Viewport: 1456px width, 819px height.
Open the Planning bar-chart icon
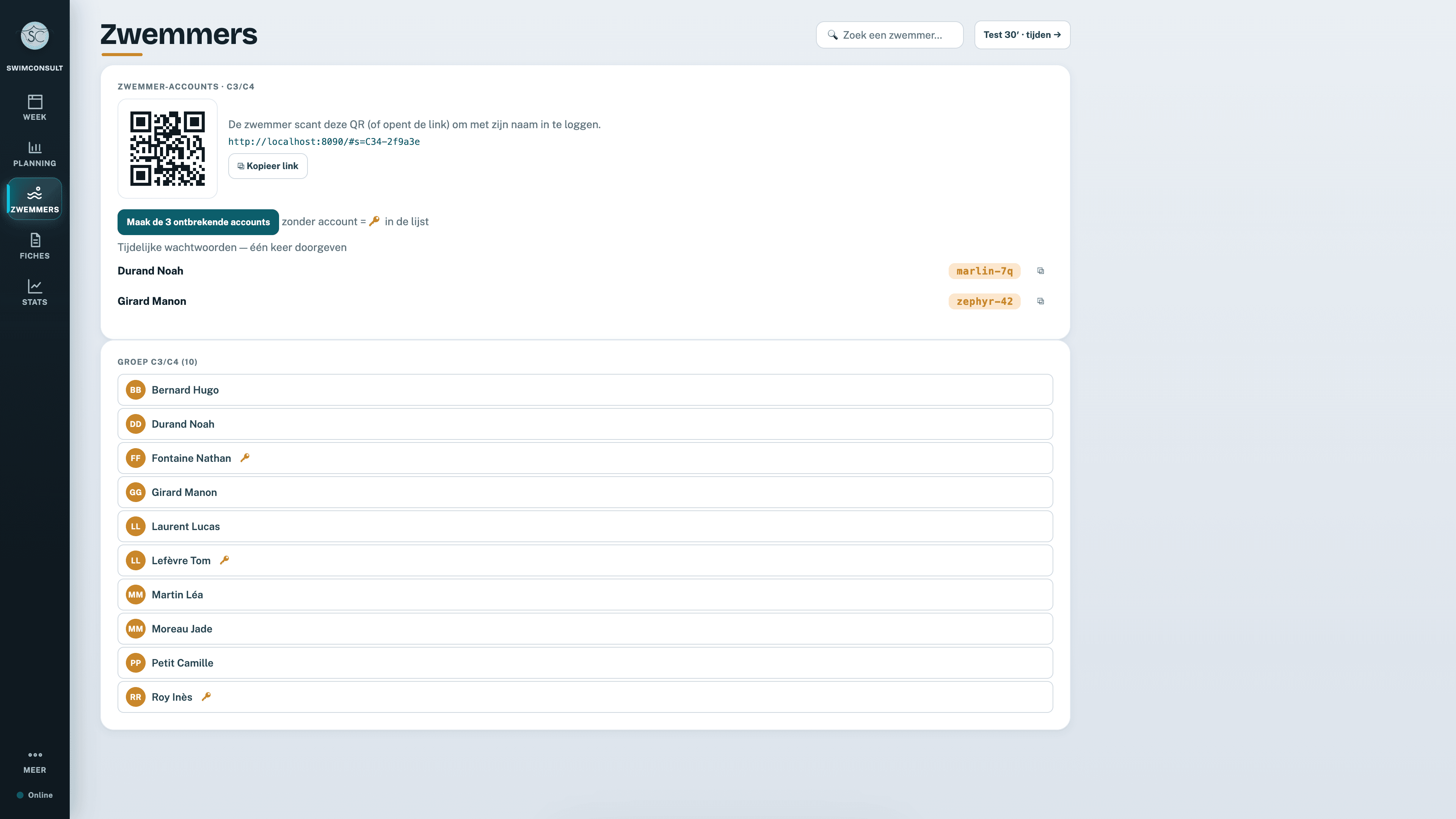[35, 147]
